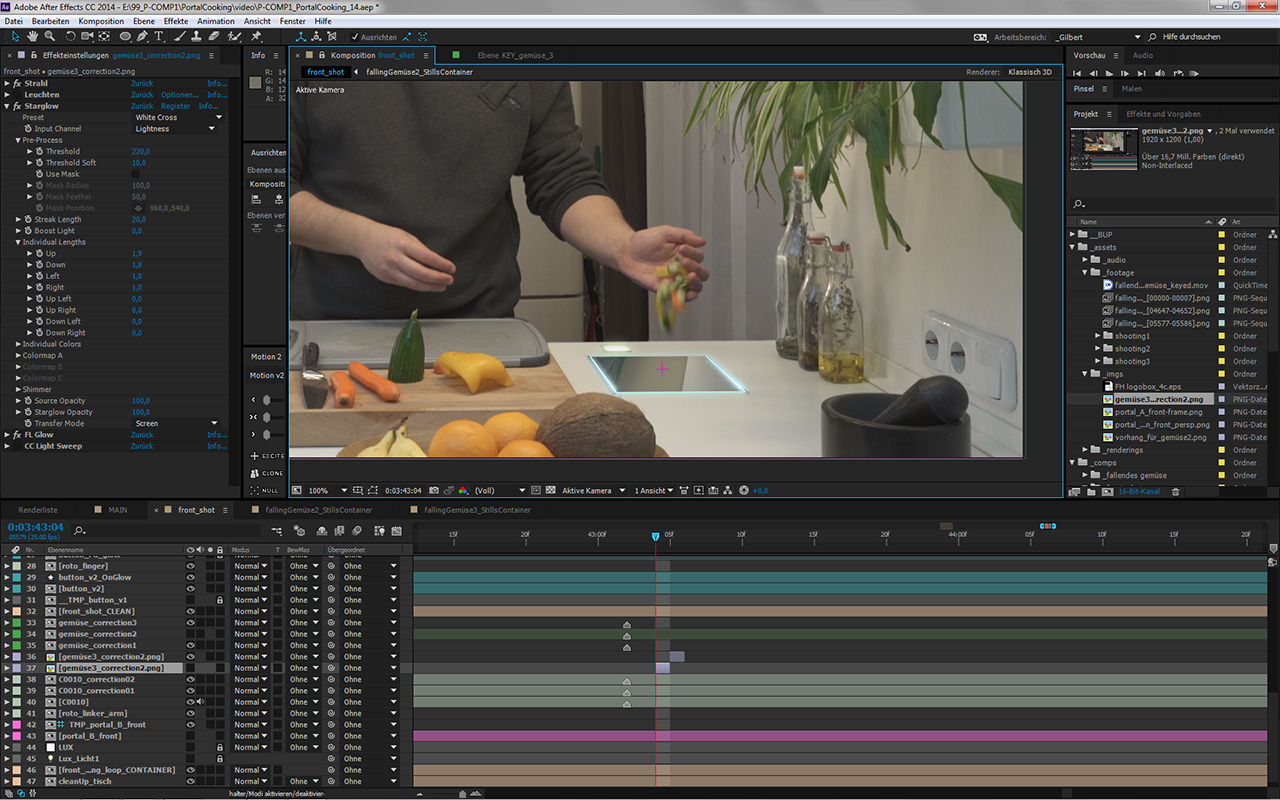Viewport: 1280px width, 800px height.
Task: Click Zurück to reset the Starglow effect
Action: pos(142,106)
